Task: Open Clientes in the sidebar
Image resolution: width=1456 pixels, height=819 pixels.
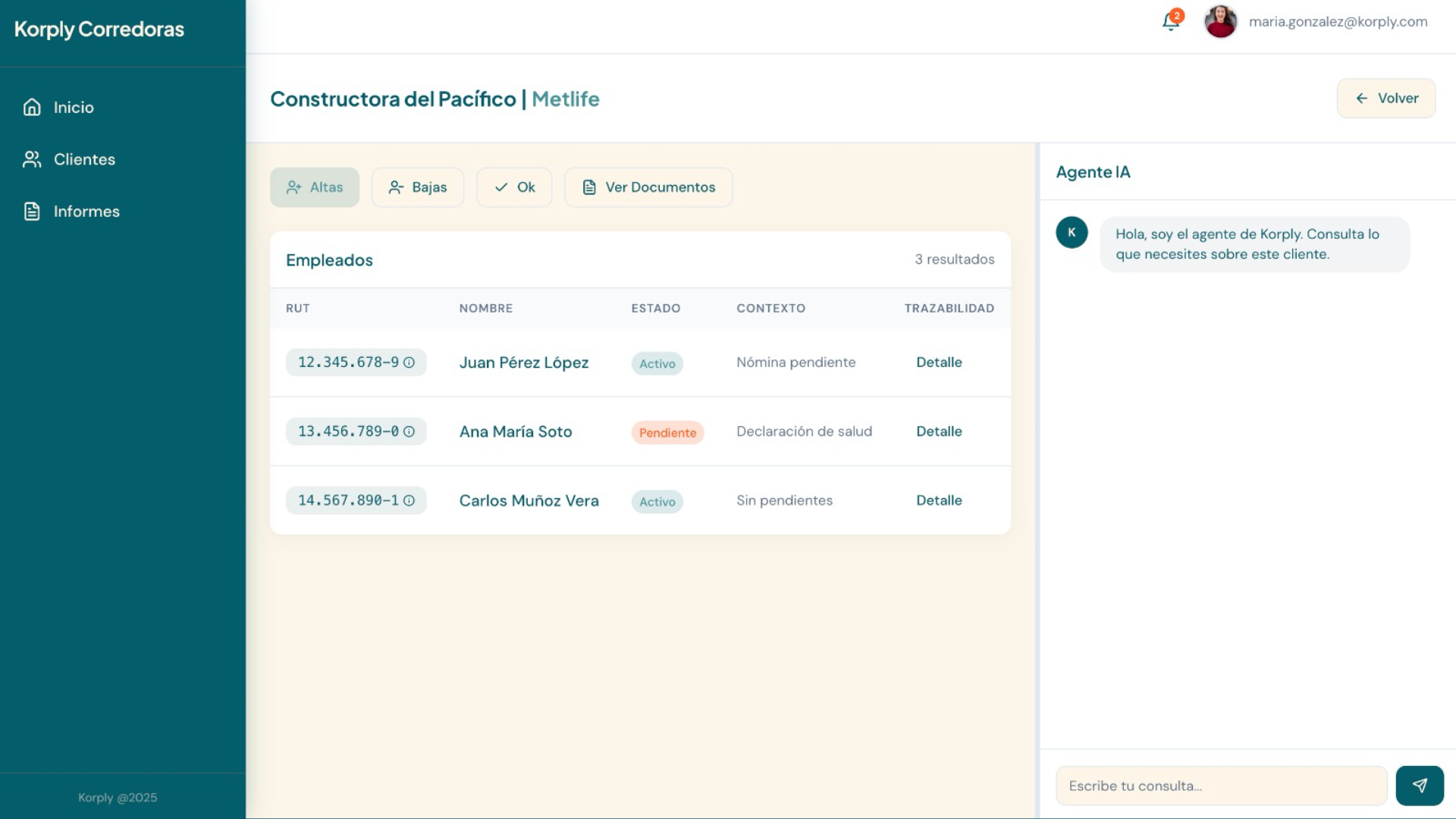Action: [x=83, y=159]
